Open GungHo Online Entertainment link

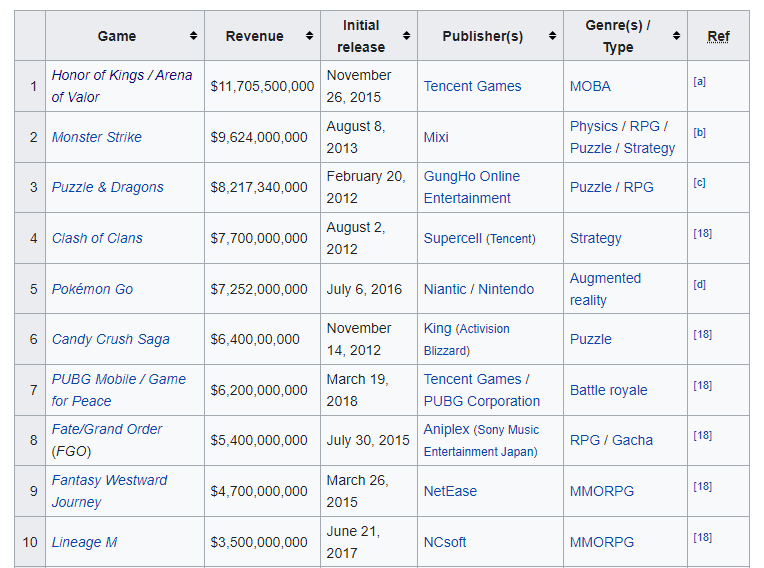click(x=472, y=187)
